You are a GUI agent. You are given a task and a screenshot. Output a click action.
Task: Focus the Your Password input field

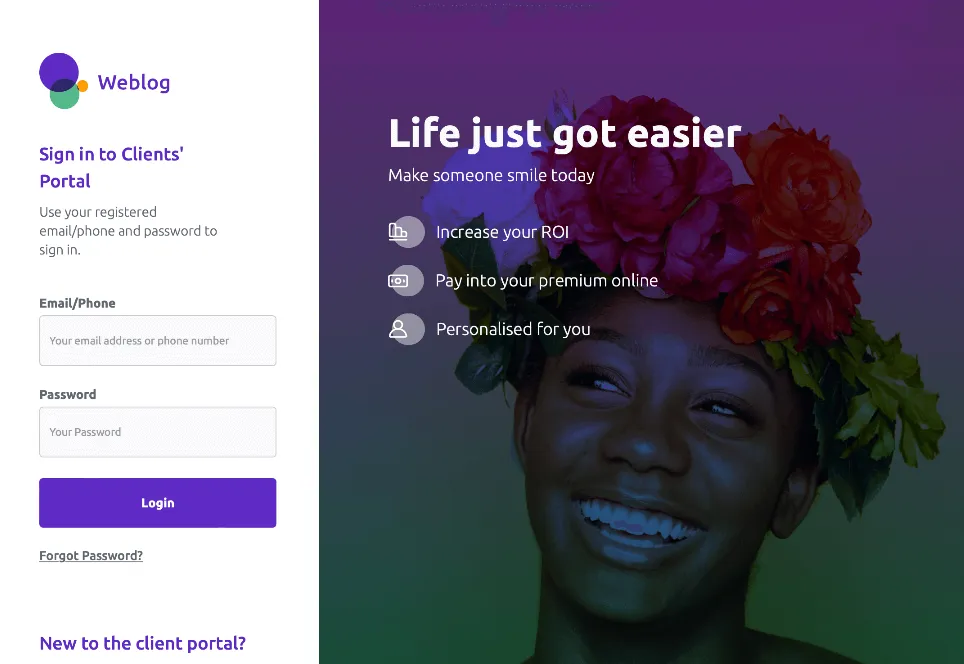pyautogui.click(x=157, y=432)
